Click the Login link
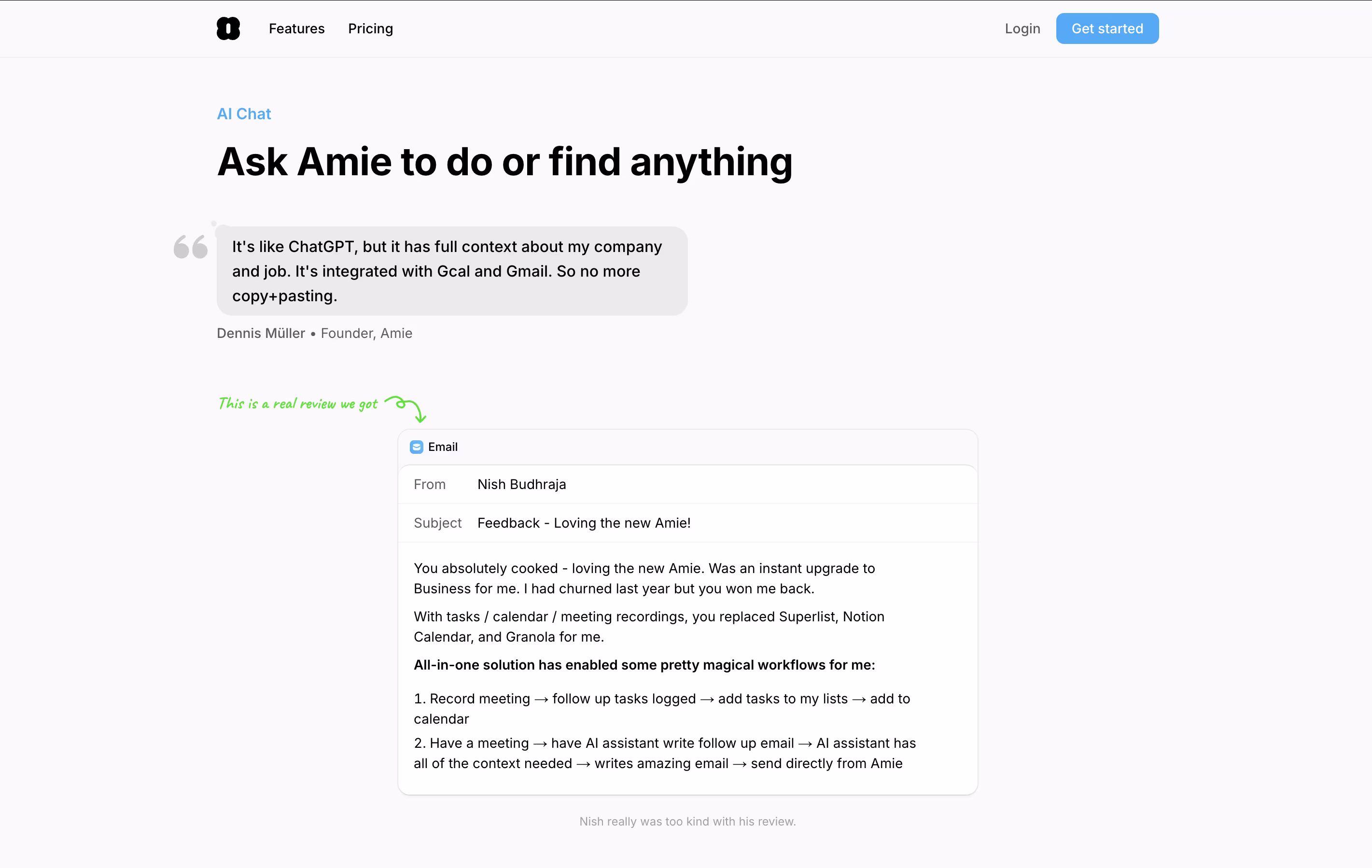Screen dimensions: 1372x868 [1022, 28]
